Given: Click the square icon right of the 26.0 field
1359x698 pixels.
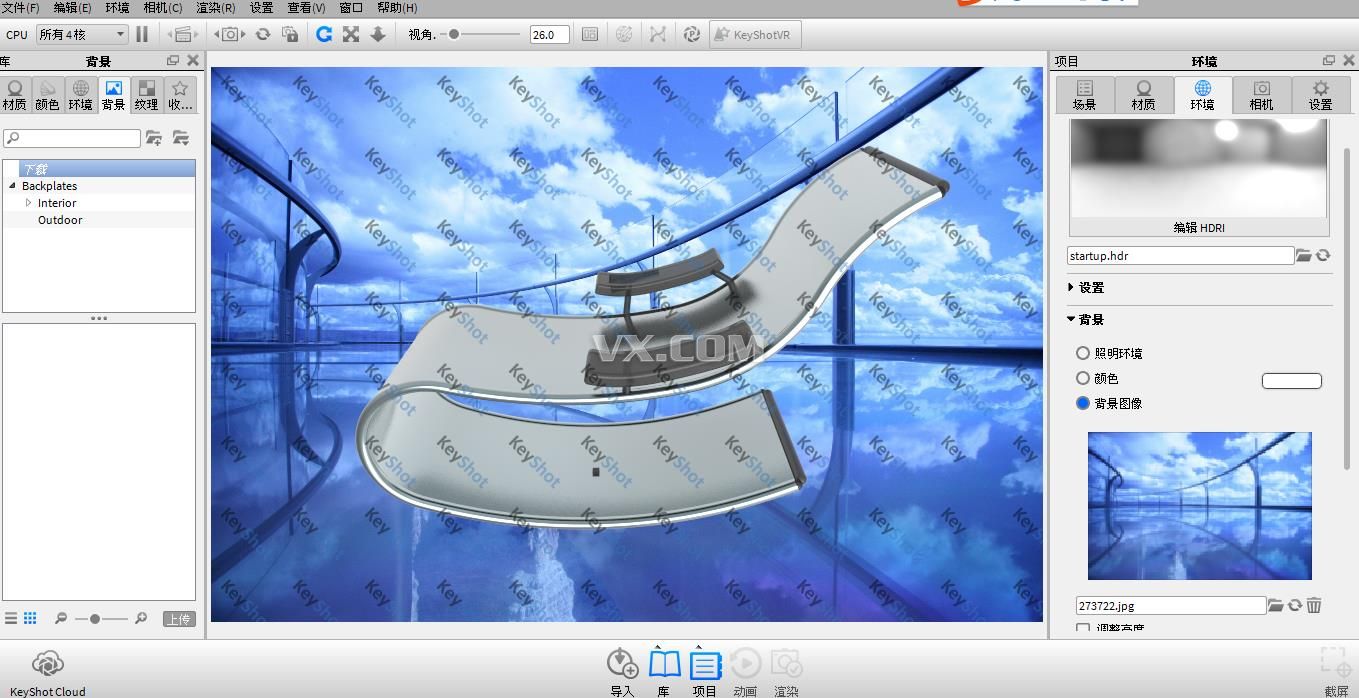Looking at the screenshot, I should pos(590,34).
